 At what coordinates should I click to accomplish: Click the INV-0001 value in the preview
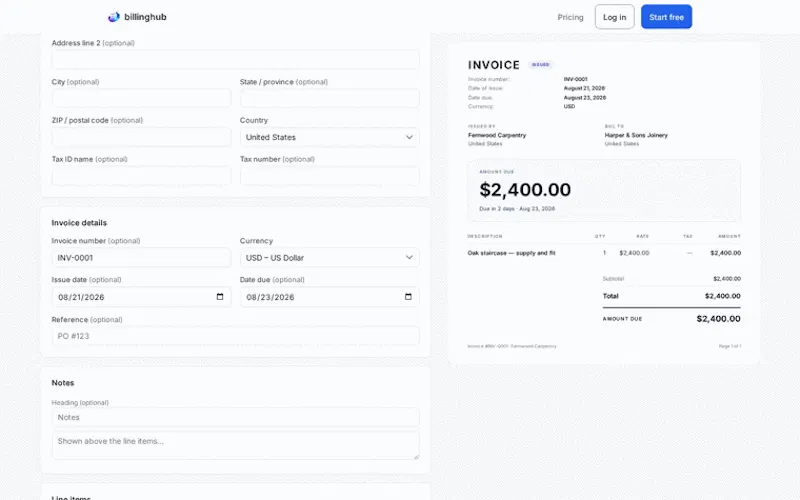coord(576,79)
